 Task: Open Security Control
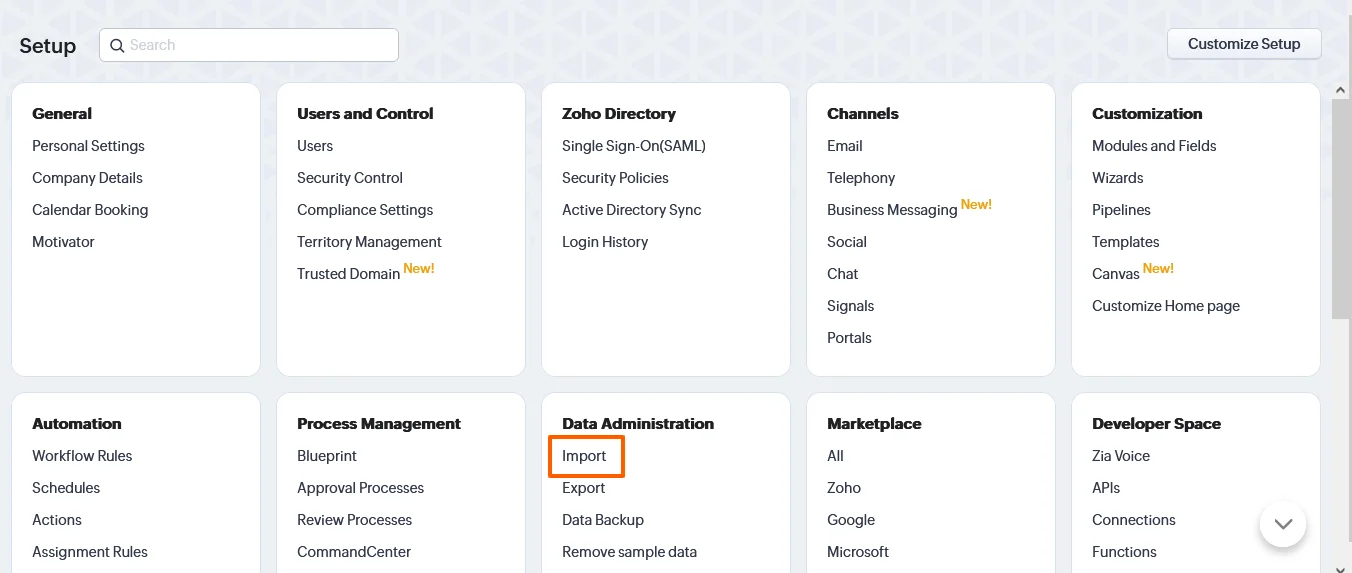click(350, 178)
